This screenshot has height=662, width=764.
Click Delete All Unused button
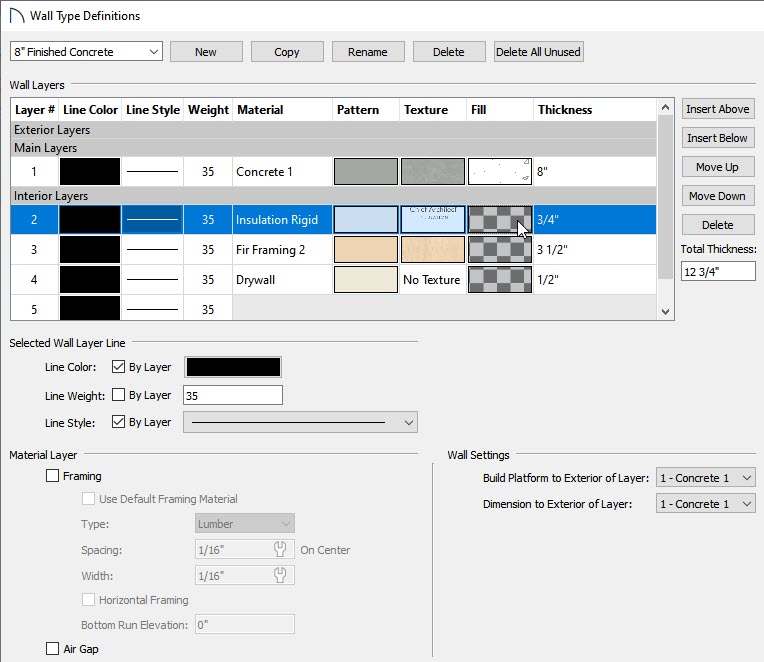(x=538, y=52)
